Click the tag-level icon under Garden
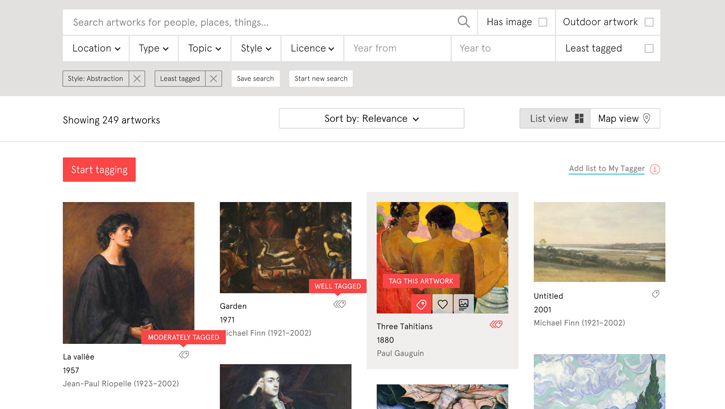Viewport: 725px width, 409px height. pos(340,304)
